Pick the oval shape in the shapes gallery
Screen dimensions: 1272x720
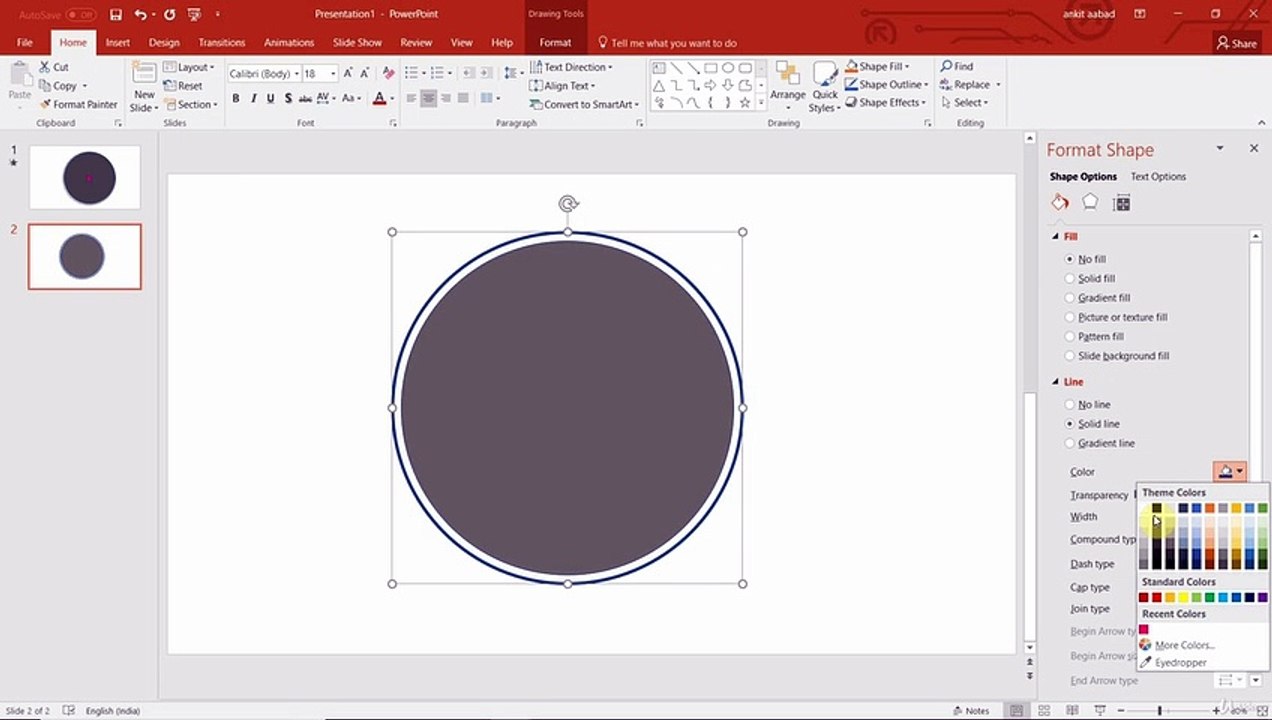(x=728, y=68)
